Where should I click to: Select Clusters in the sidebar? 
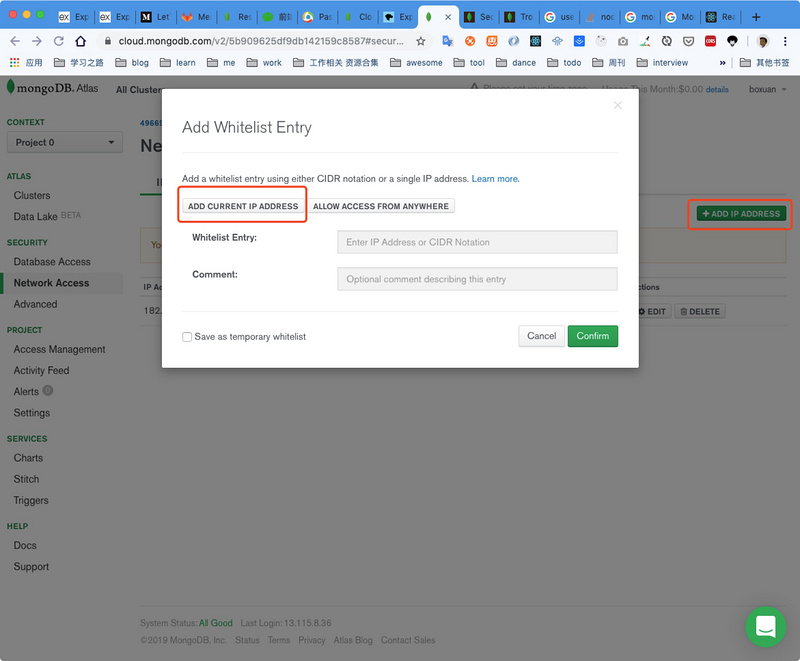pos(32,195)
